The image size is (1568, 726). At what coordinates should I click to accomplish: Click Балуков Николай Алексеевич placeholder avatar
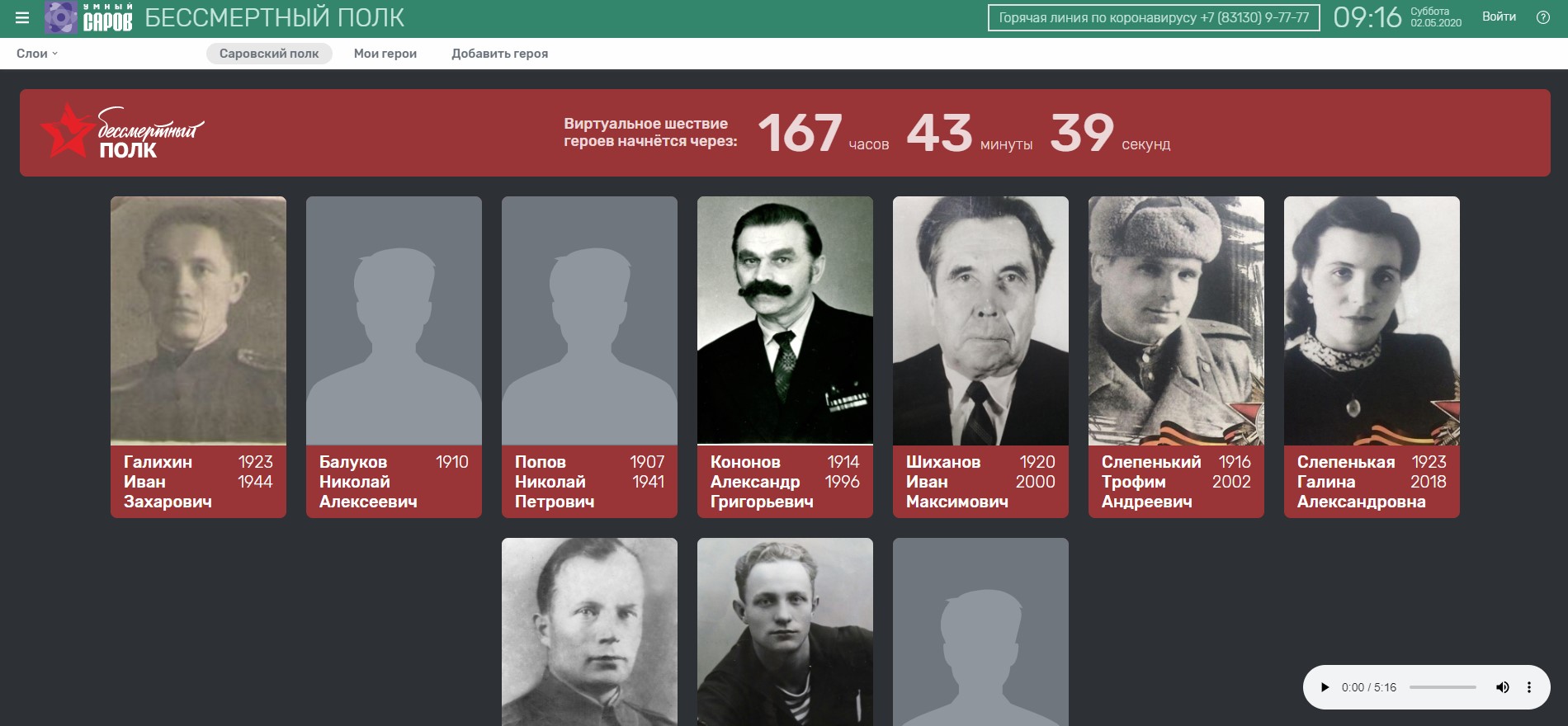coord(394,322)
